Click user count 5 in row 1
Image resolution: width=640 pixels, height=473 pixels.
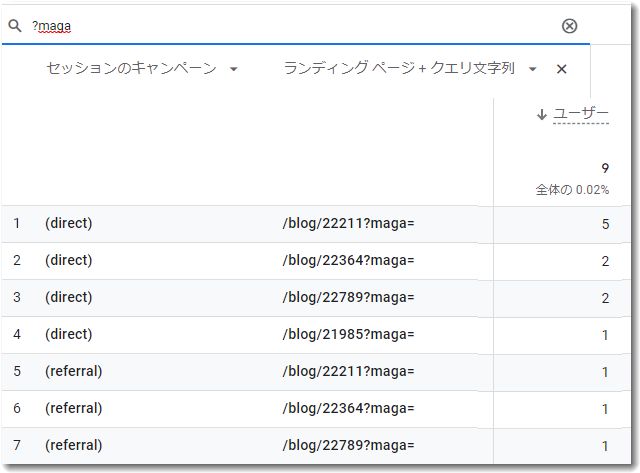[x=605, y=224]
